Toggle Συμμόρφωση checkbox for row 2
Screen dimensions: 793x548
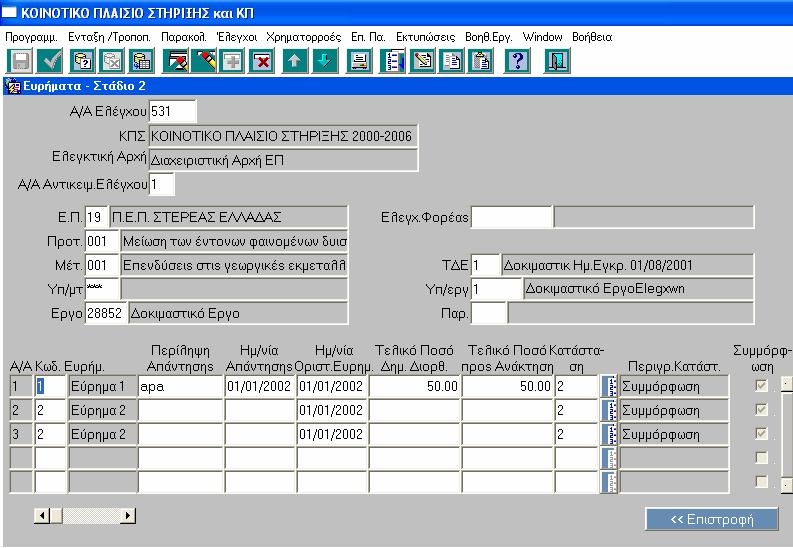(761, 409)
